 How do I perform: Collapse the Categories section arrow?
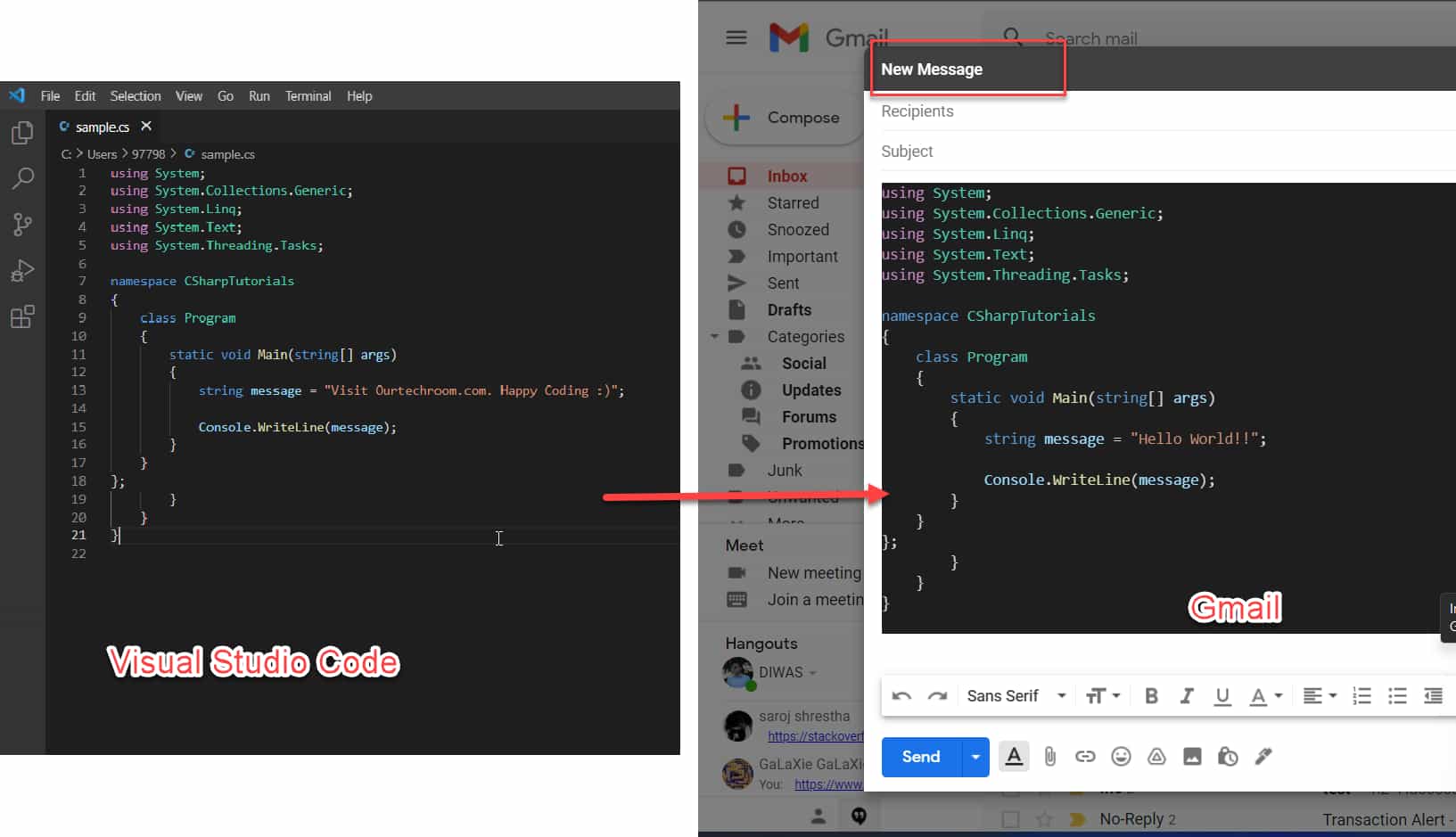(x=714, y=337)
